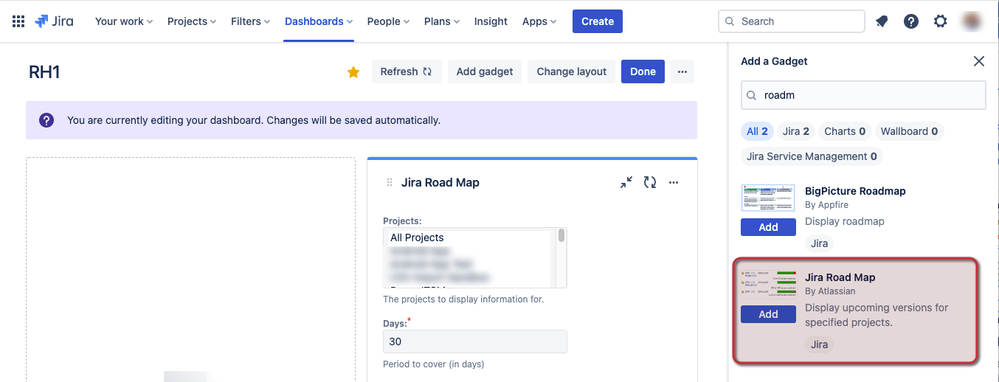Click the Change layout button
Screen dimensions: 999x382
pos(571,71)
